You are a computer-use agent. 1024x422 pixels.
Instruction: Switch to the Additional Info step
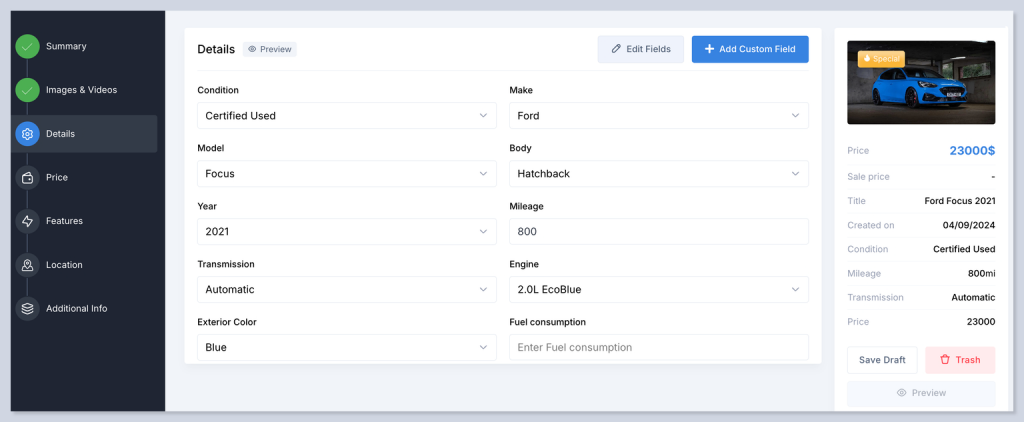click(76, 309)
